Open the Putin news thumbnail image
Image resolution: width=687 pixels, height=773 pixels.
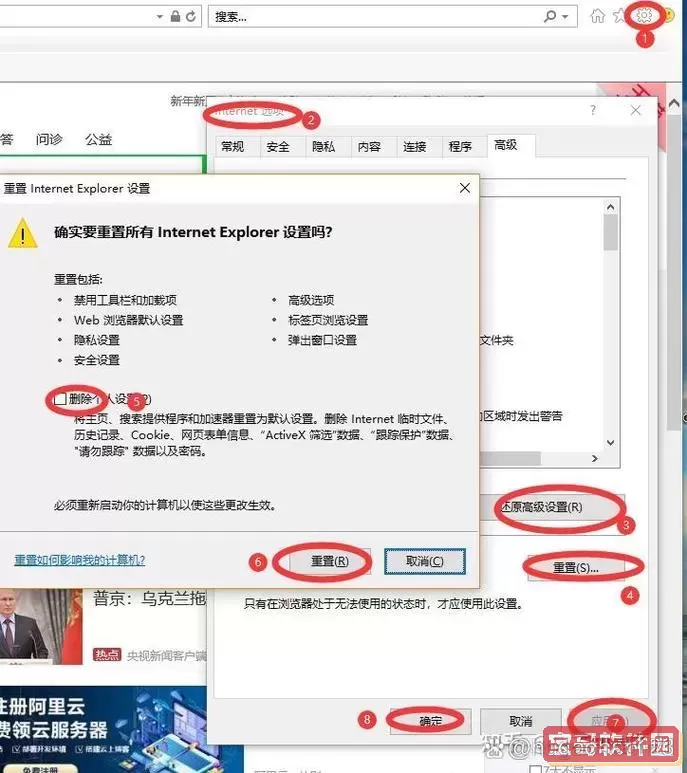coord(41,627)
